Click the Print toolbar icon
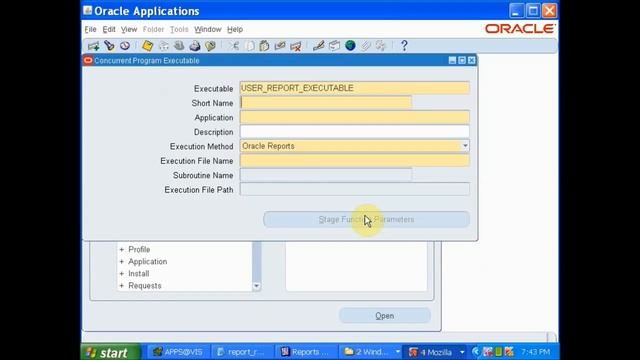The image size is (640, 360). coord(195,46)
